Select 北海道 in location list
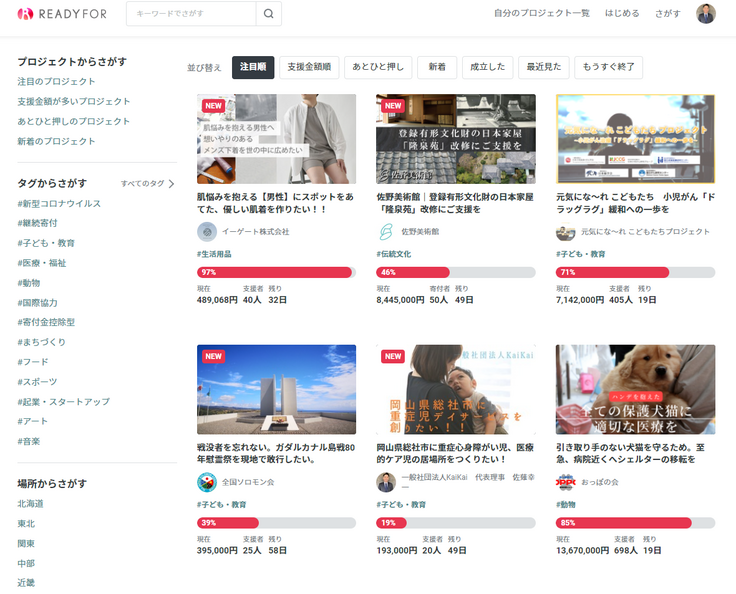The width and height of the screenshot is (736, 594). (30, 504)
